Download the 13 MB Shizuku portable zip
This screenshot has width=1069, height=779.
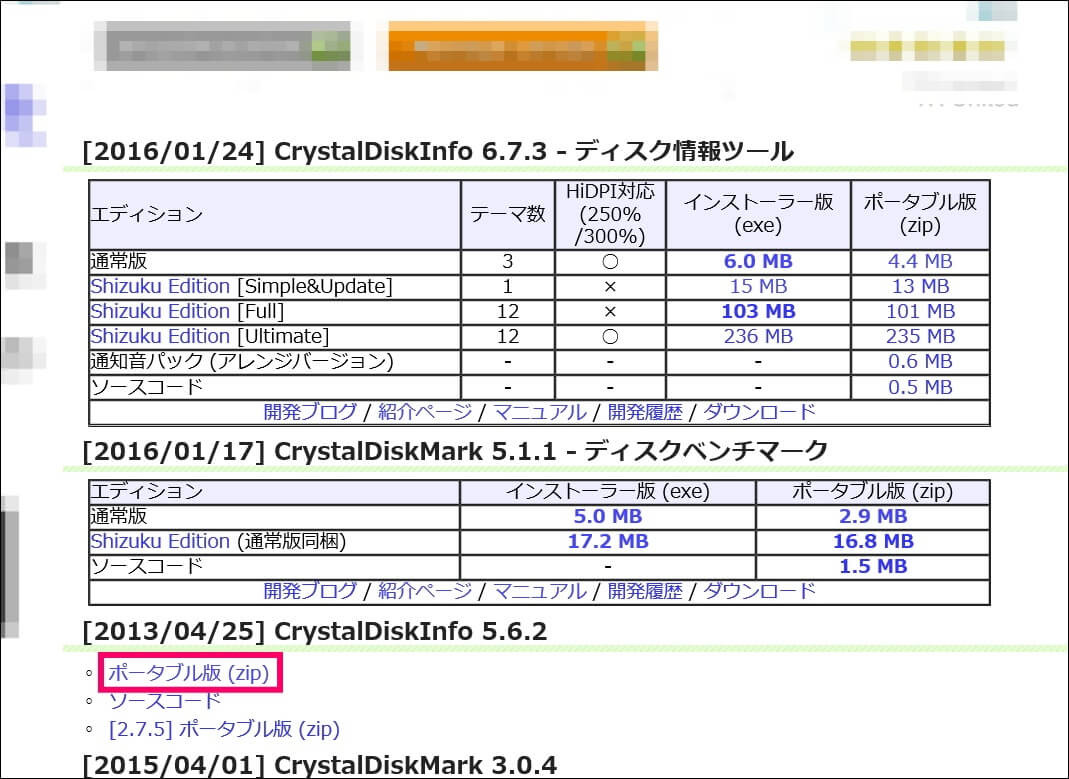click(920, 287)
